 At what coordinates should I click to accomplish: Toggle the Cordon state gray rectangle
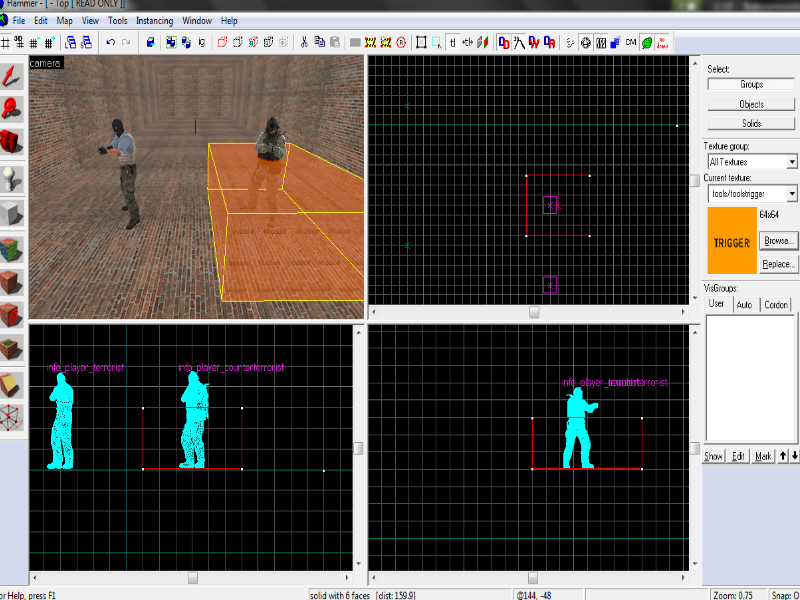[x=355, y=42]
